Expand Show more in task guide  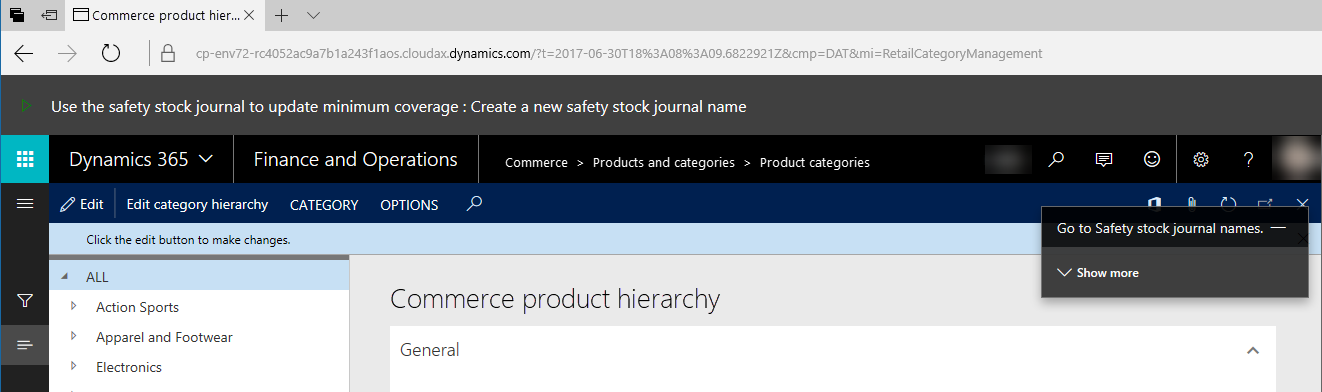[x=1098, y=273]
